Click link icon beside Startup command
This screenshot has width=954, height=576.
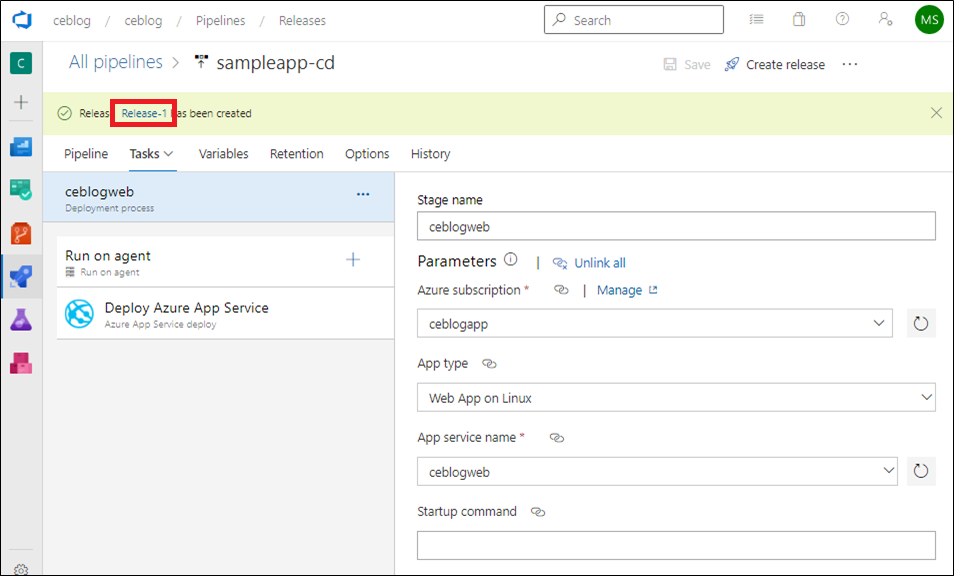[x=538, y=512]
